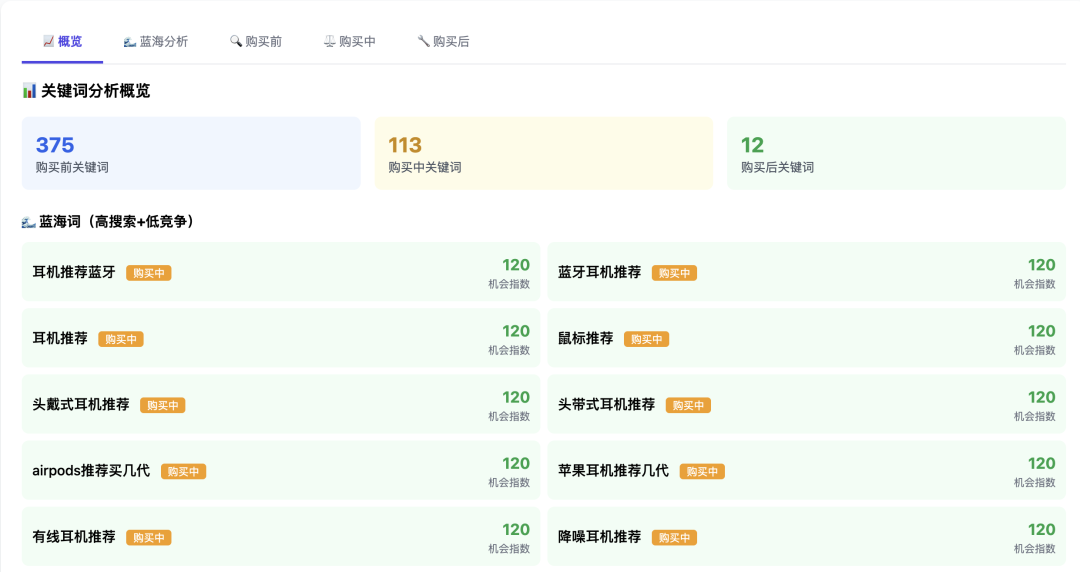Click the bar chart icon beside 关键词分析概览

pos(30,91)
